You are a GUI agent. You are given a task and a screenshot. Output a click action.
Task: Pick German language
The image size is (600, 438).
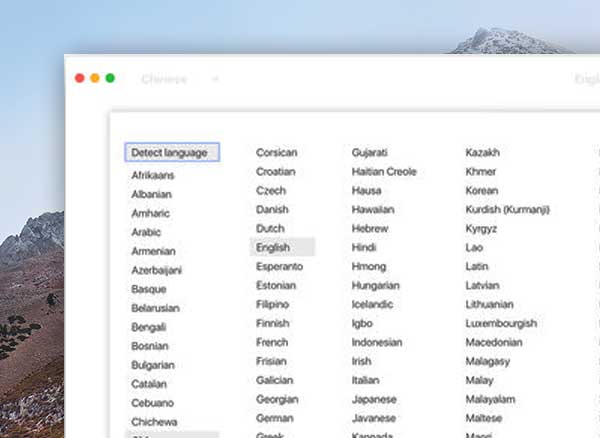(275, 418)
